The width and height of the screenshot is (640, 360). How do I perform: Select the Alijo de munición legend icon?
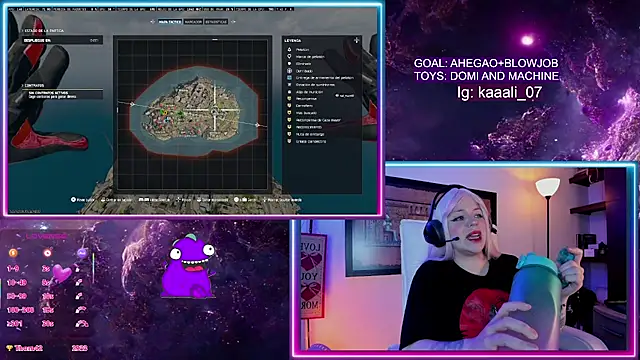[289, 92]
